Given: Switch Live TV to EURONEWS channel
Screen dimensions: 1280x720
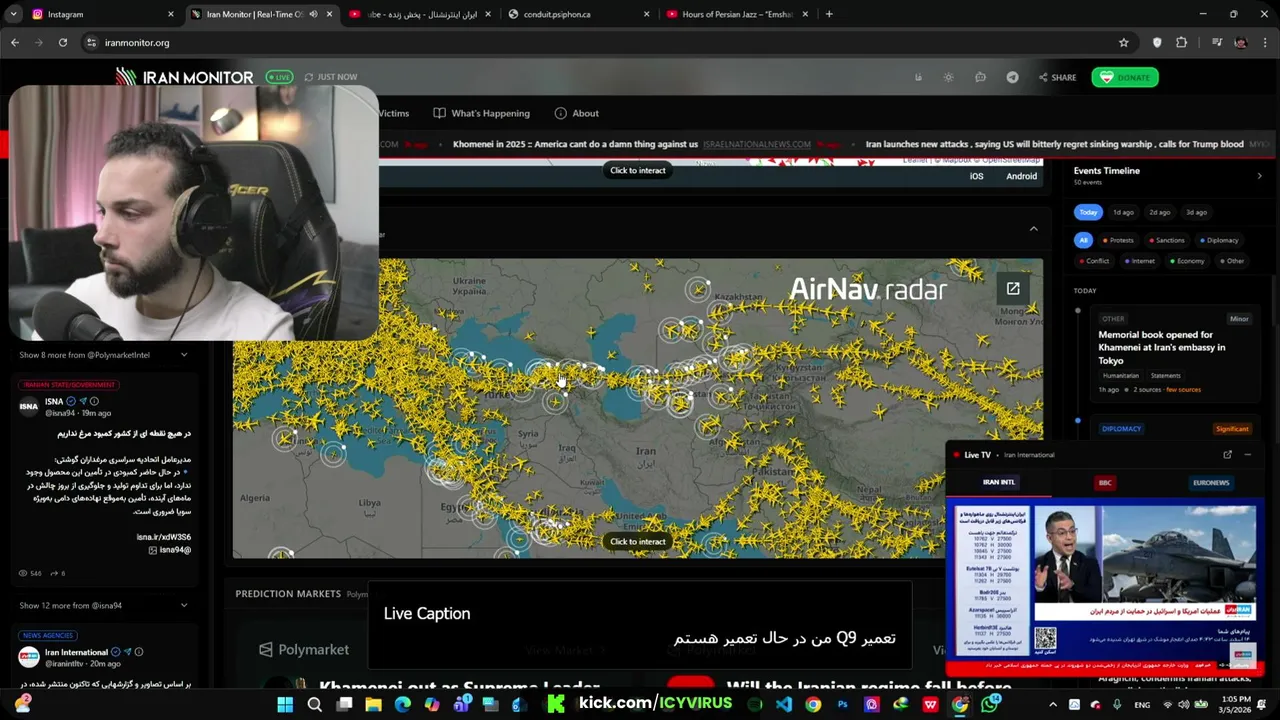Looking at the screenshot, I should point(1211,483).
